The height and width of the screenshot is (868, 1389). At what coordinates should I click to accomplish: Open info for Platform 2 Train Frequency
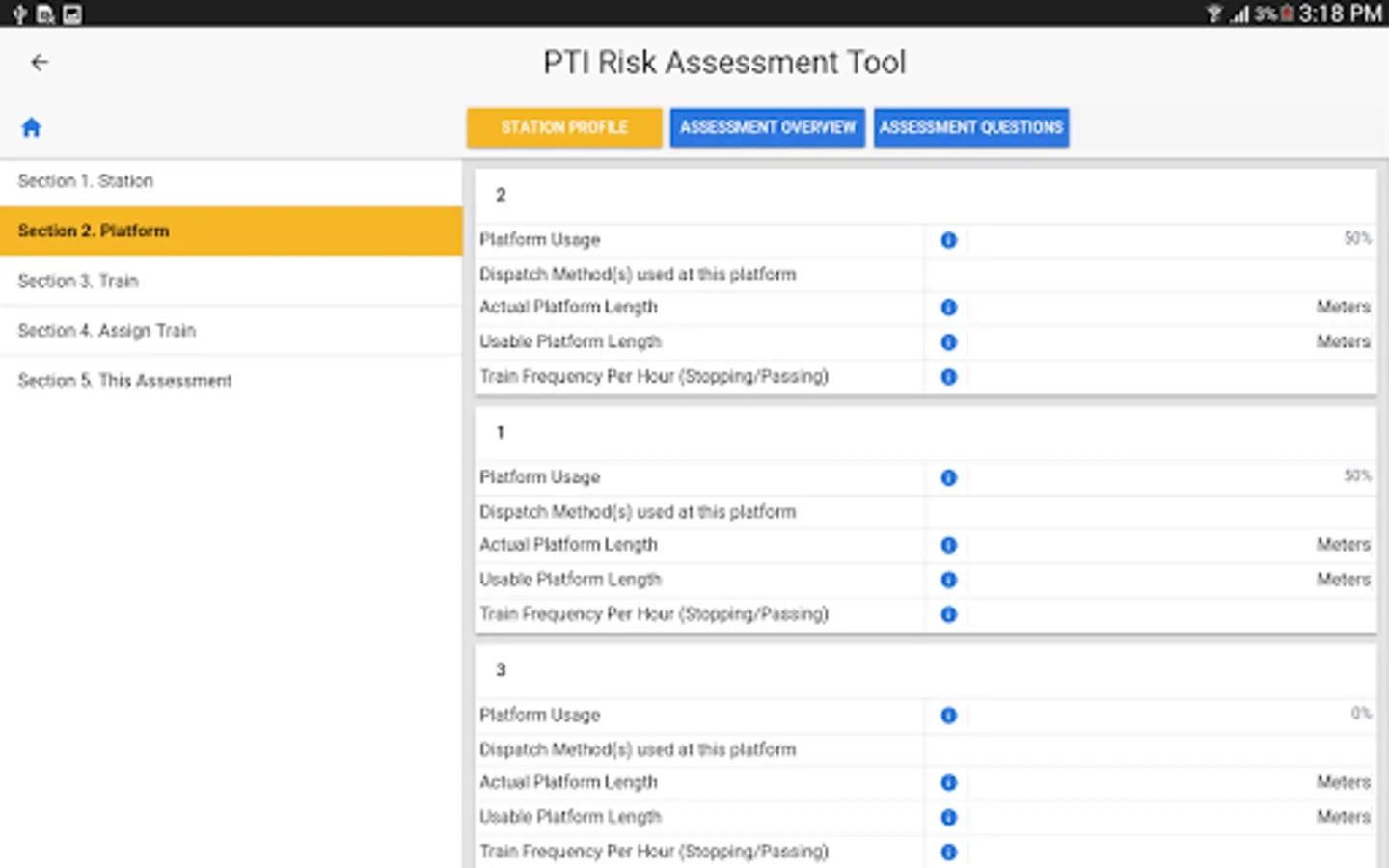948,377
